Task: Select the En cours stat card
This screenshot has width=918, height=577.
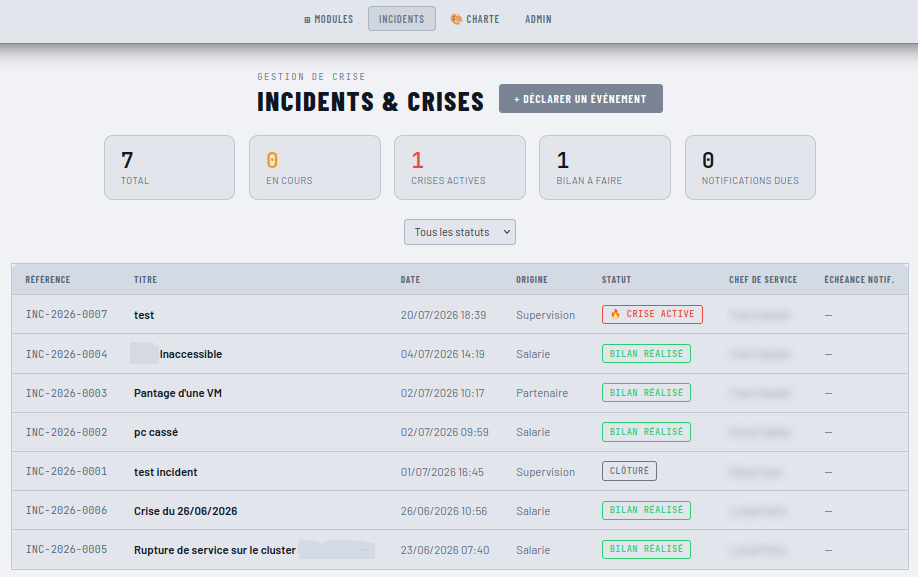Action: (x=315, y=167)
